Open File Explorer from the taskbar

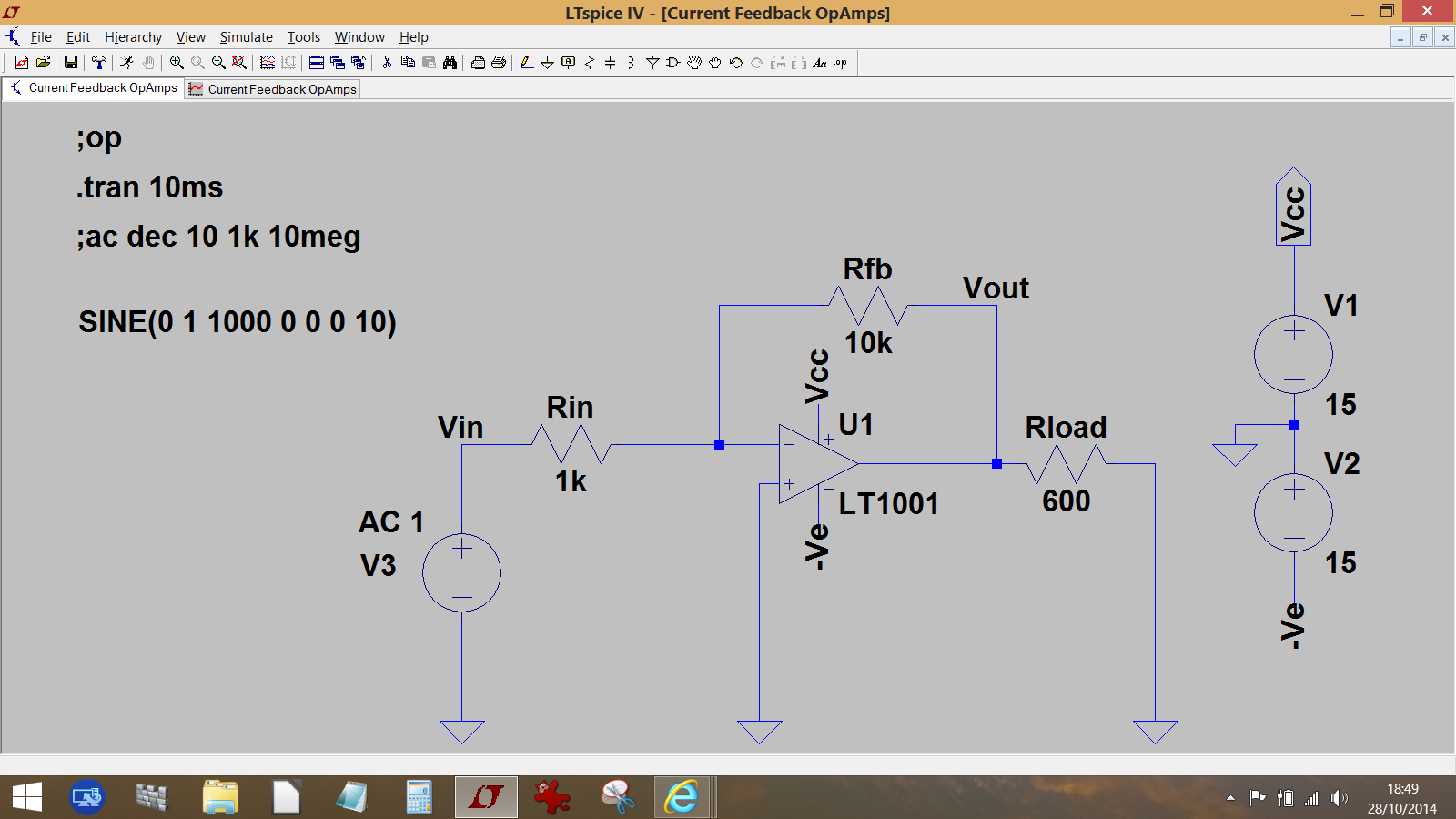(x=219, y=798)
